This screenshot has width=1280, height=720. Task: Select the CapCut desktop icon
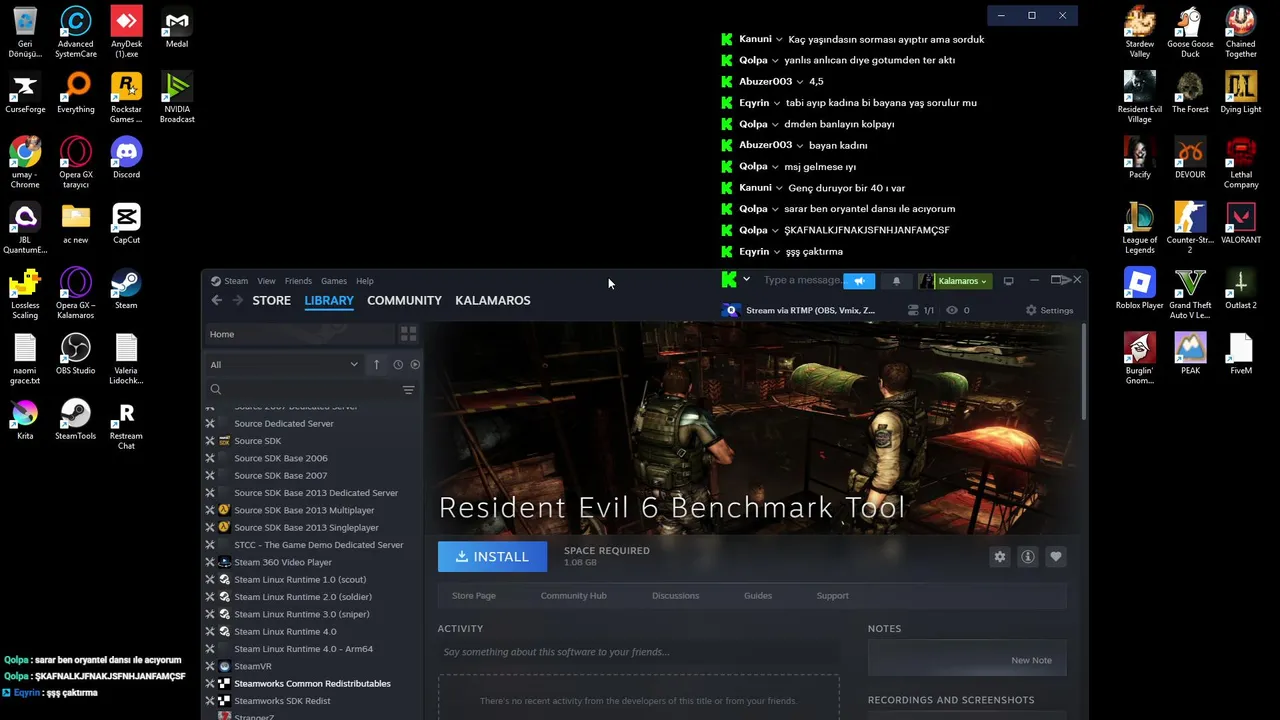126,224
